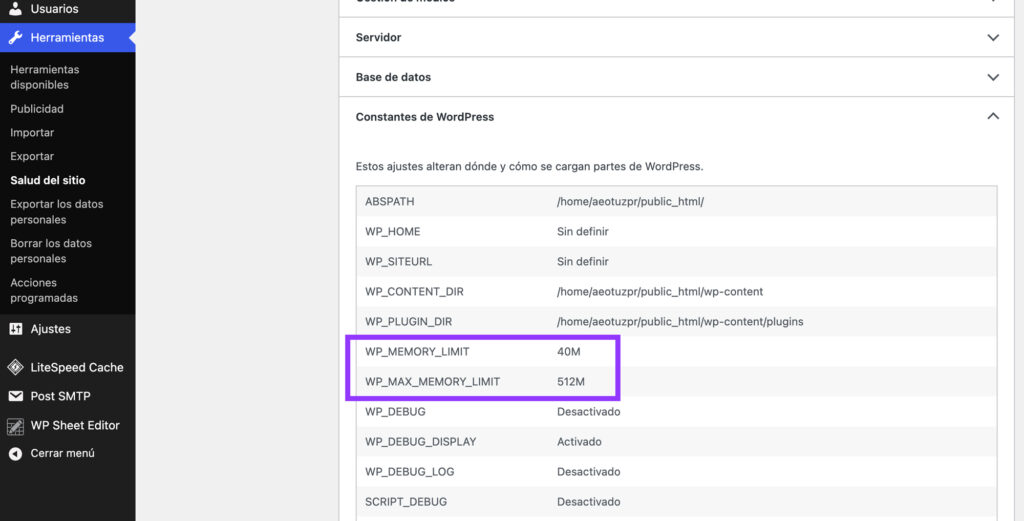The image size is (1024, 521).
Task: Select WP_CONTENT_DIR constant name
Action: point(414,292)
